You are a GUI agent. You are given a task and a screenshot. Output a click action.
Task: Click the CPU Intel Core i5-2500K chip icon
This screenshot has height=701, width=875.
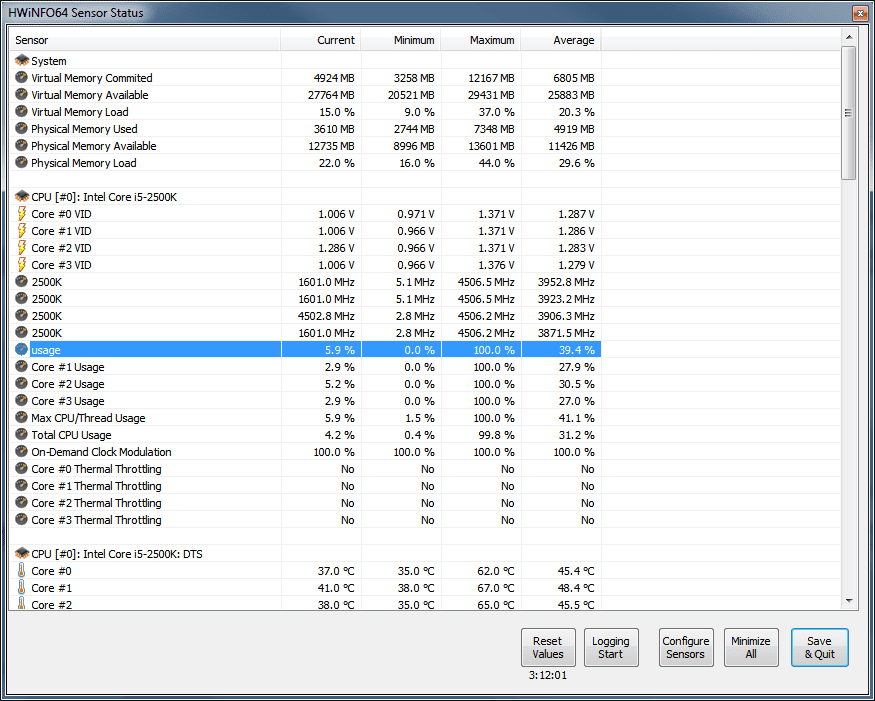coord(22,196)
